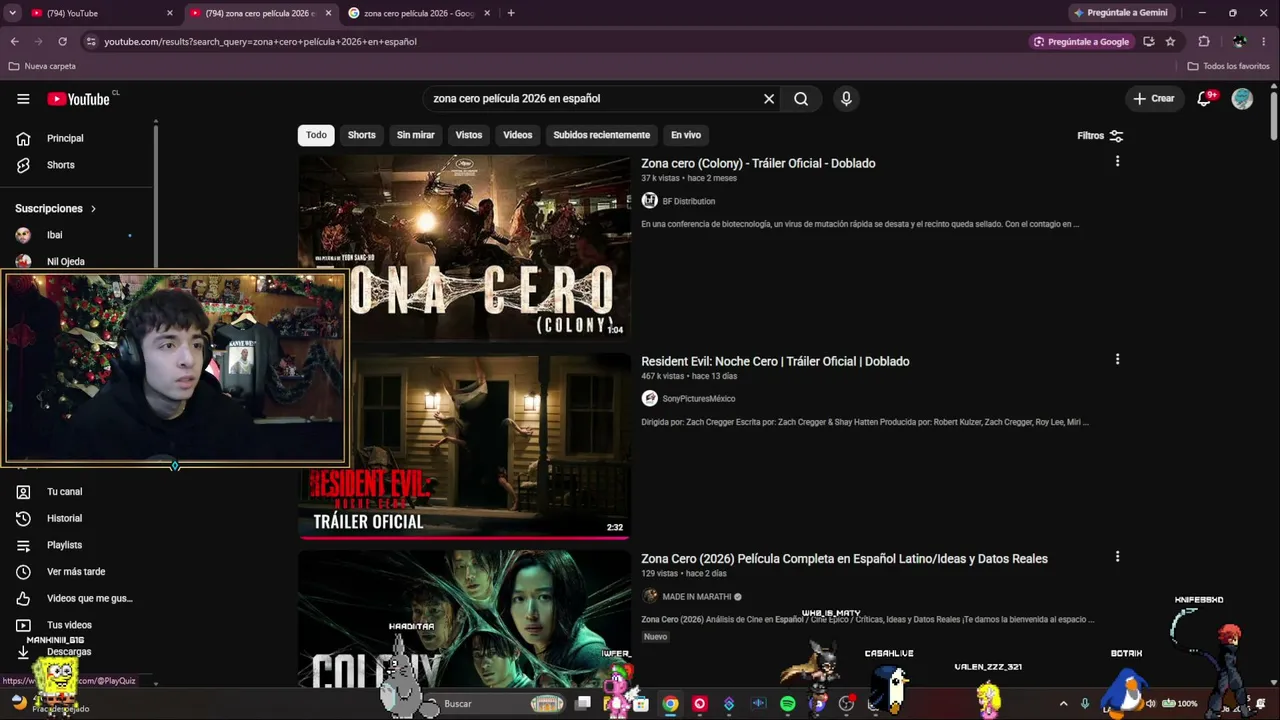Open Zona Cero (2026) Película Completa title
This screenshot has height=720, width=1280.
coord(844,559)
